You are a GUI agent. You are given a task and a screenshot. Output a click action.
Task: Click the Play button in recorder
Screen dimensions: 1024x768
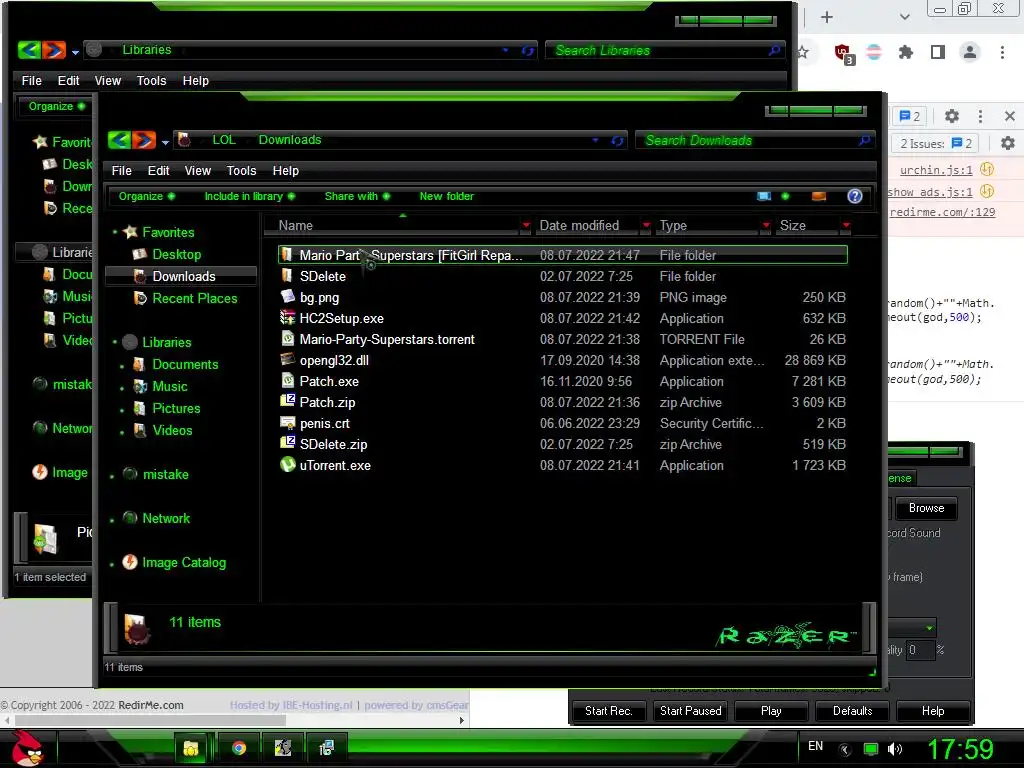pyautogui.click(x=771, y=711)
